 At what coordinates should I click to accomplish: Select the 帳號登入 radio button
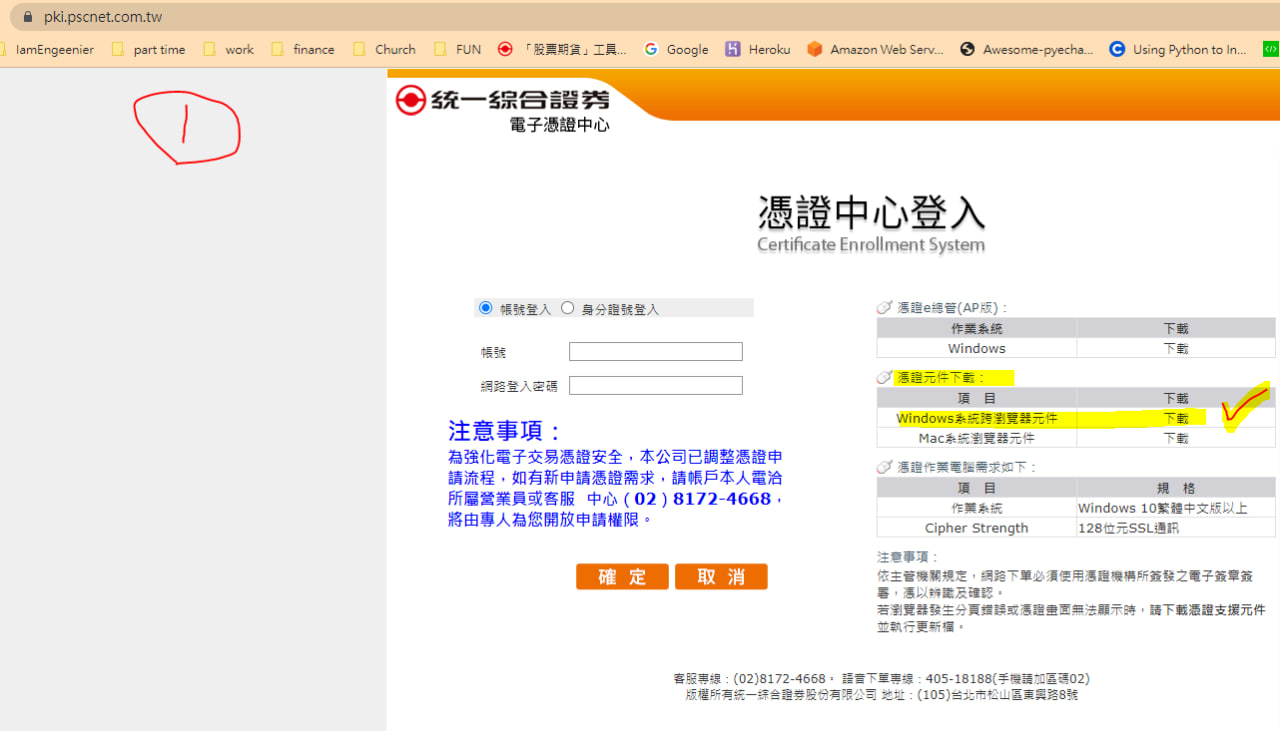(x=486, y=308)
